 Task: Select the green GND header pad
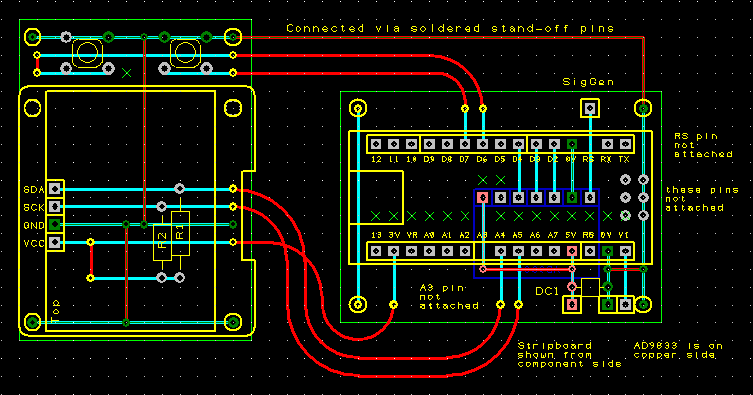55,224
